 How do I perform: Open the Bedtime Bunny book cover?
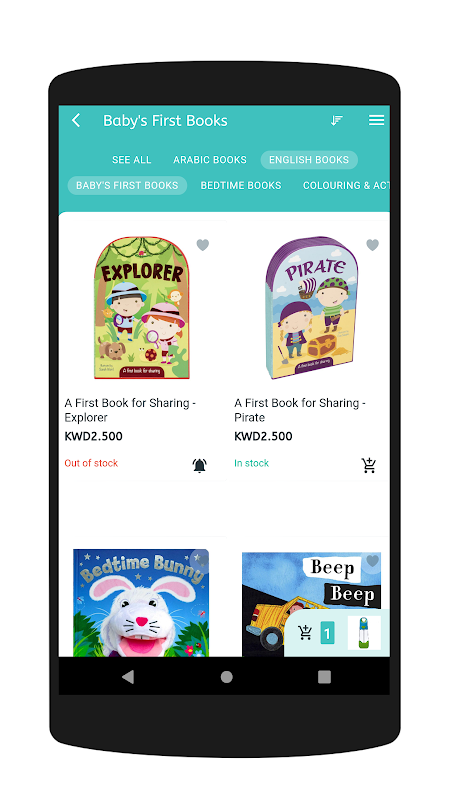click(x=141, y=603)
